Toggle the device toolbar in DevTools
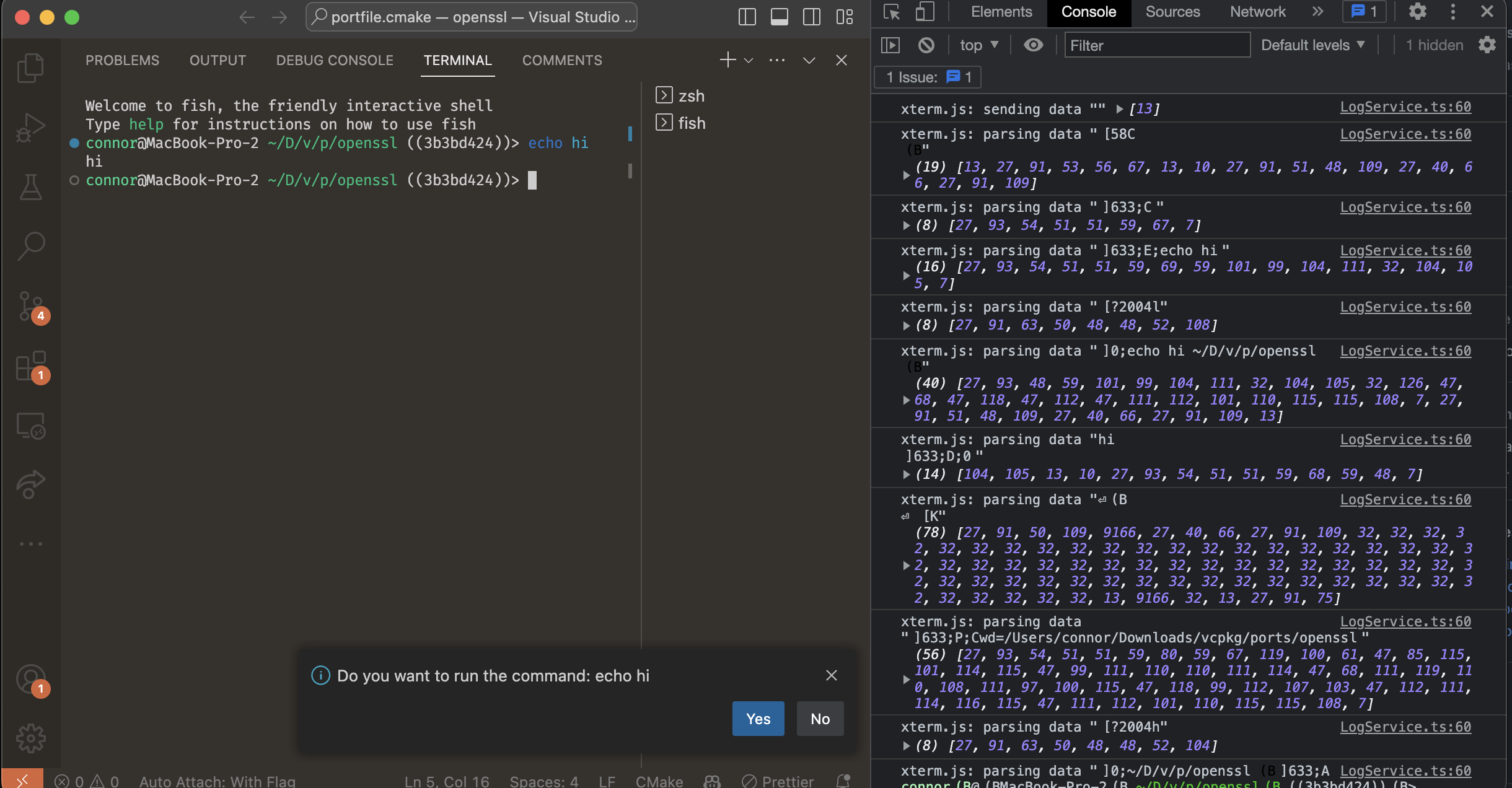This screenshot has width=1512, height=788. 924,11
